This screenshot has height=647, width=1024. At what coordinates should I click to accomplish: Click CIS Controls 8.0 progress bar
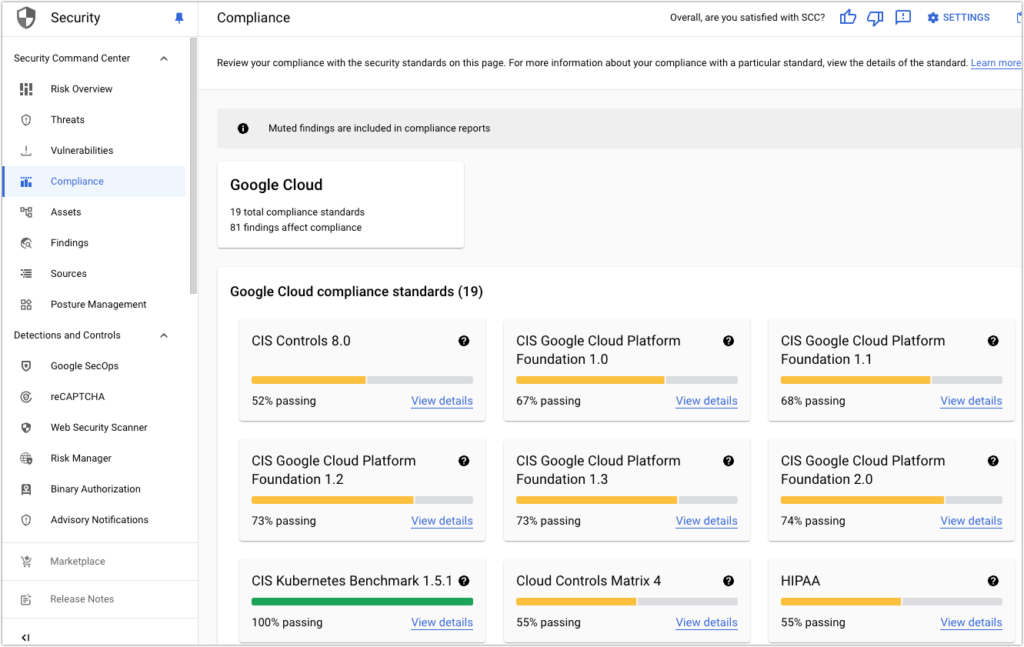click(362, 380)
